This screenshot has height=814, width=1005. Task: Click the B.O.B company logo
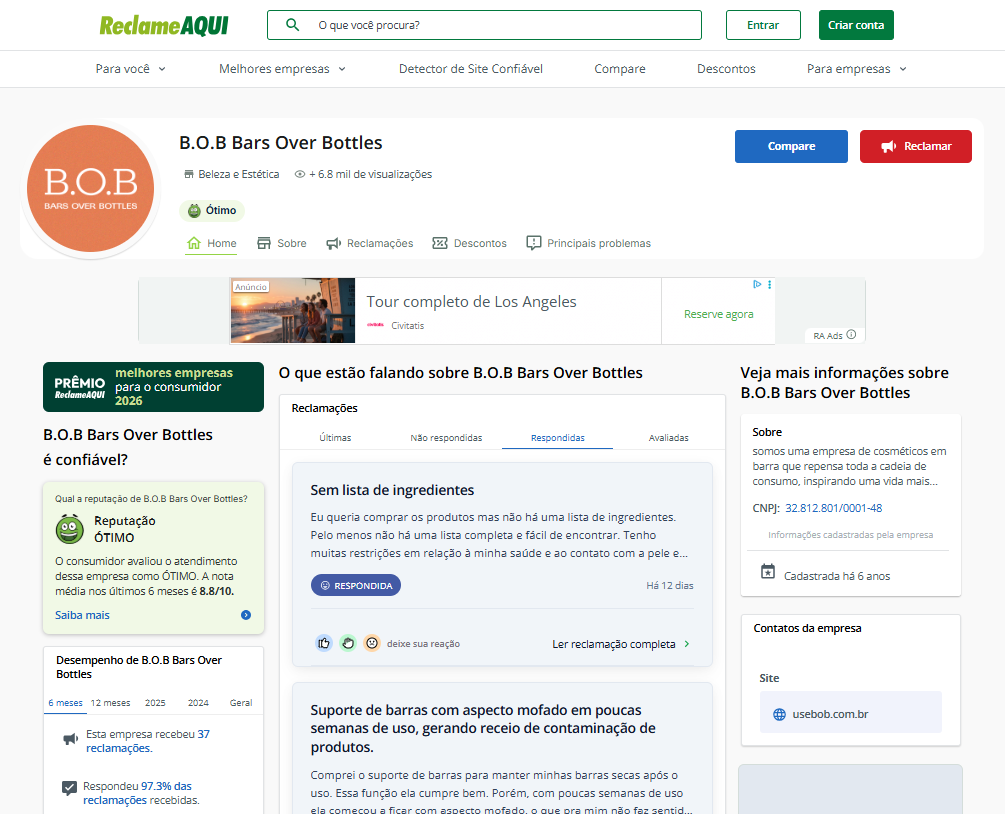coord(90,188)
